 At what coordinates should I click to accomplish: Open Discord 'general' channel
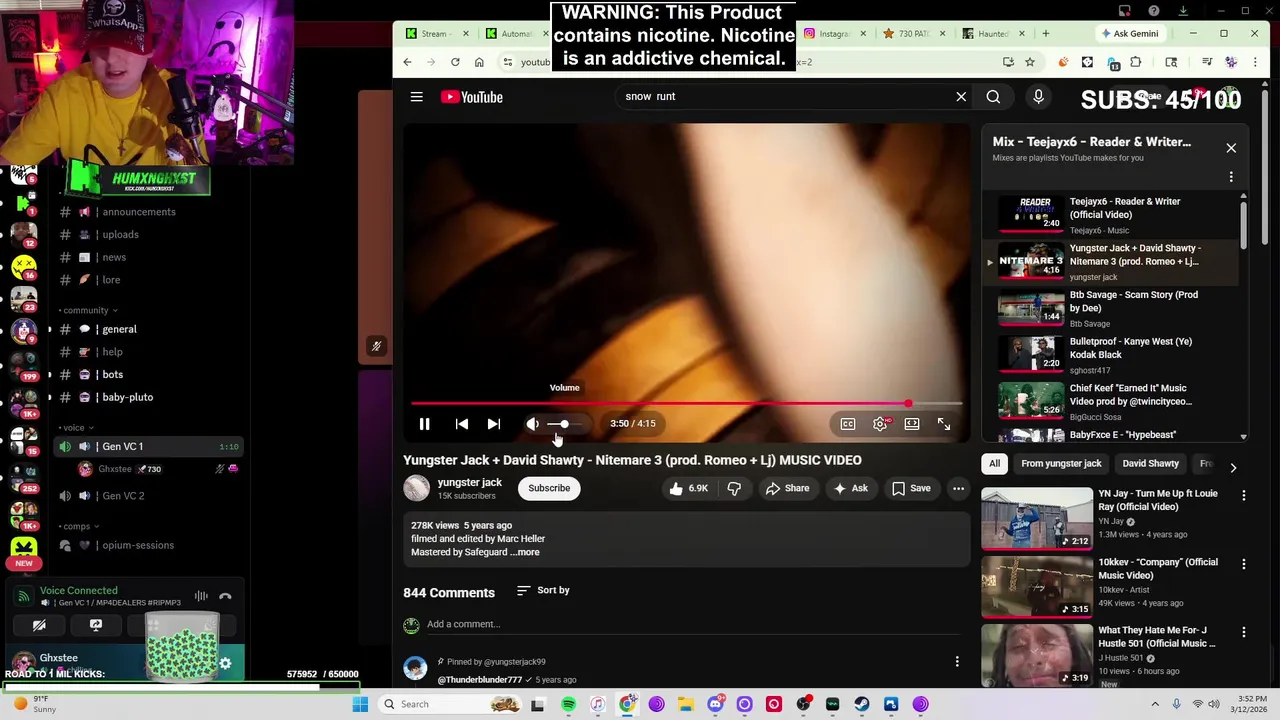[x=119, y=329]
